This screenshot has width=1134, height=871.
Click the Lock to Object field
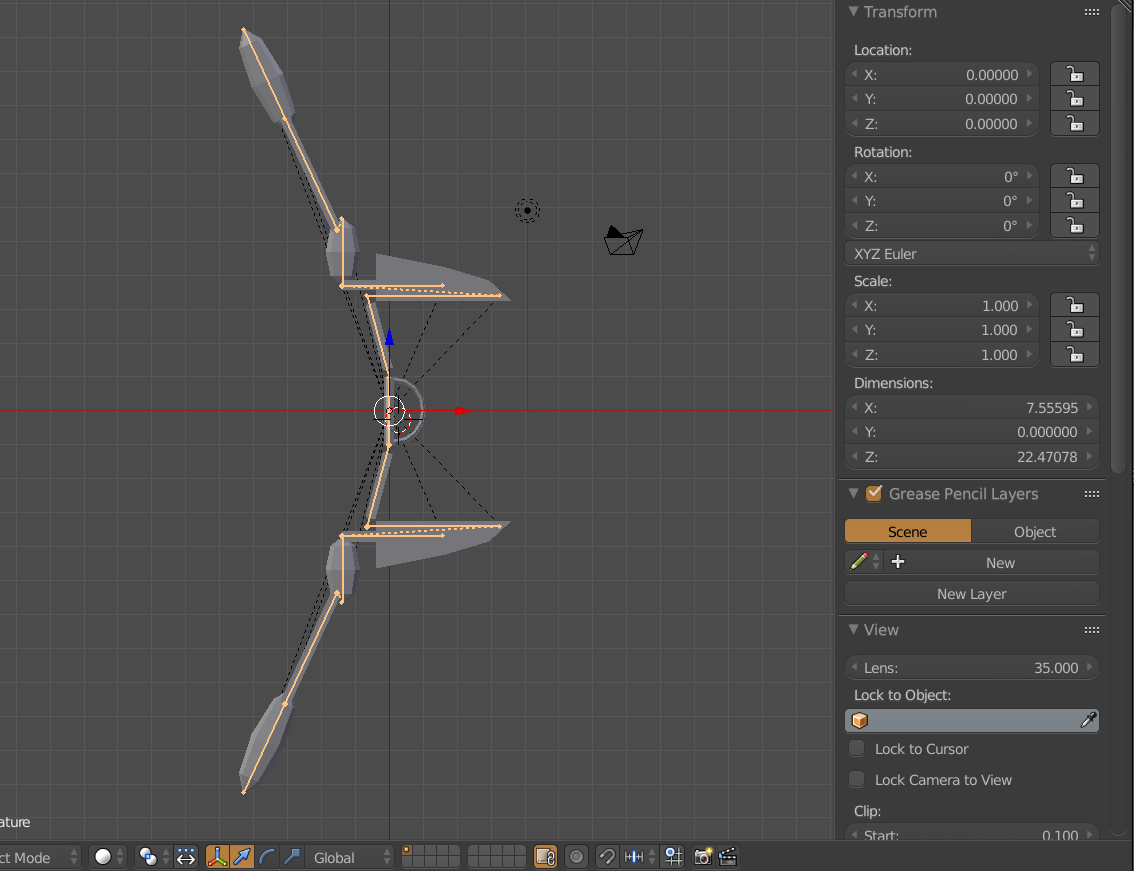pos(972,721)
